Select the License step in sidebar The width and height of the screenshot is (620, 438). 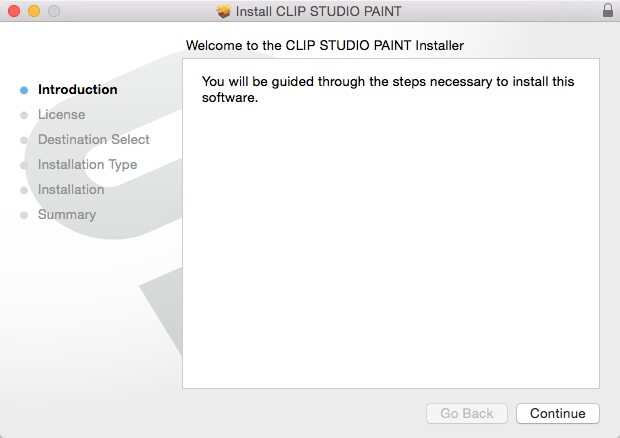click(x=61, y=114)
